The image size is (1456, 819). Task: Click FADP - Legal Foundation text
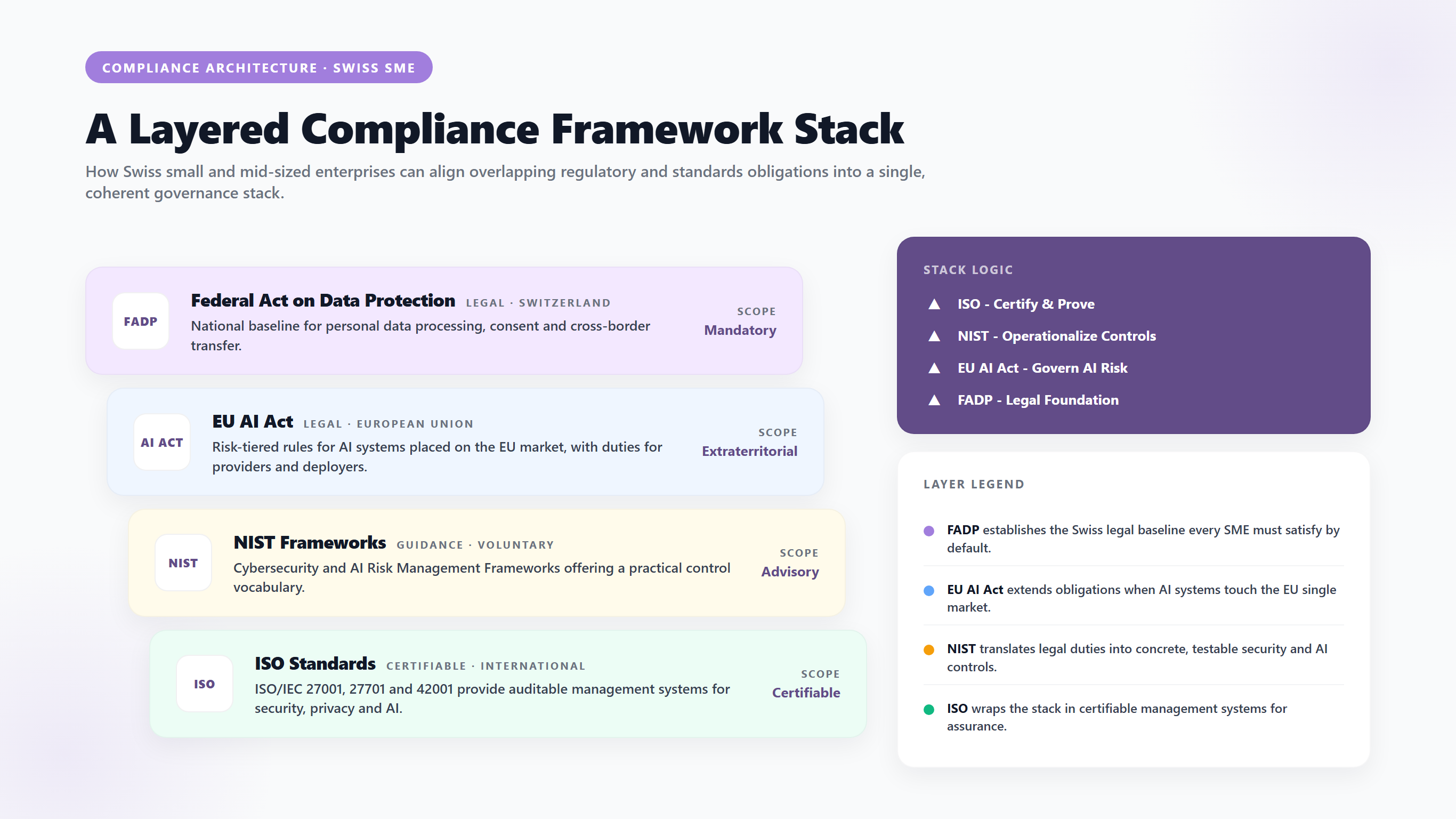[x=1038, y=400]
